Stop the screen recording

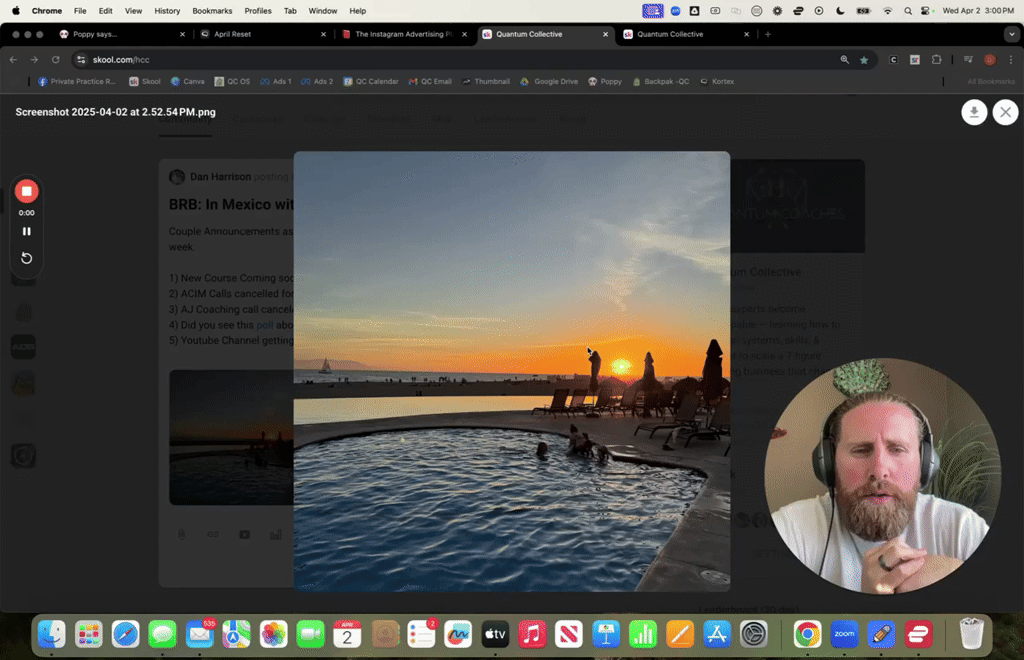tap(27, 191)
